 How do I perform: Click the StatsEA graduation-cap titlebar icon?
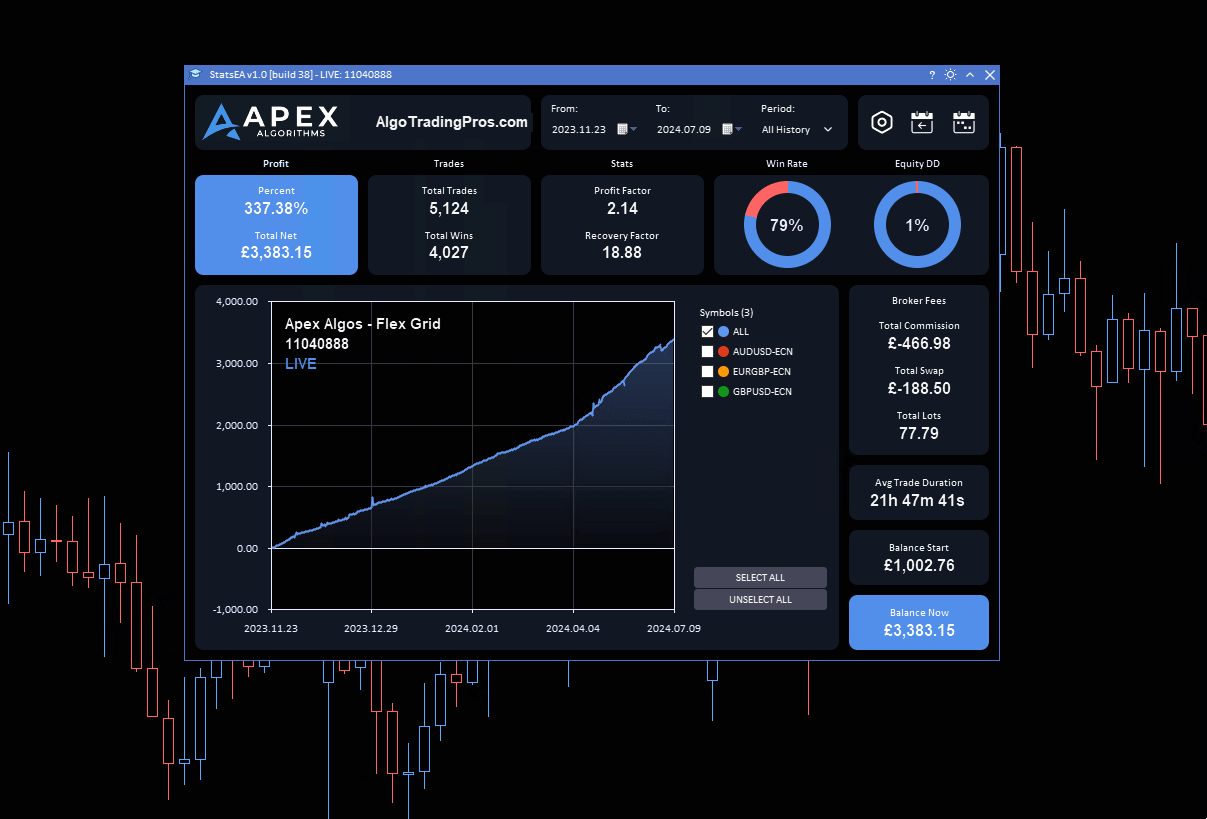pos(196,74)
